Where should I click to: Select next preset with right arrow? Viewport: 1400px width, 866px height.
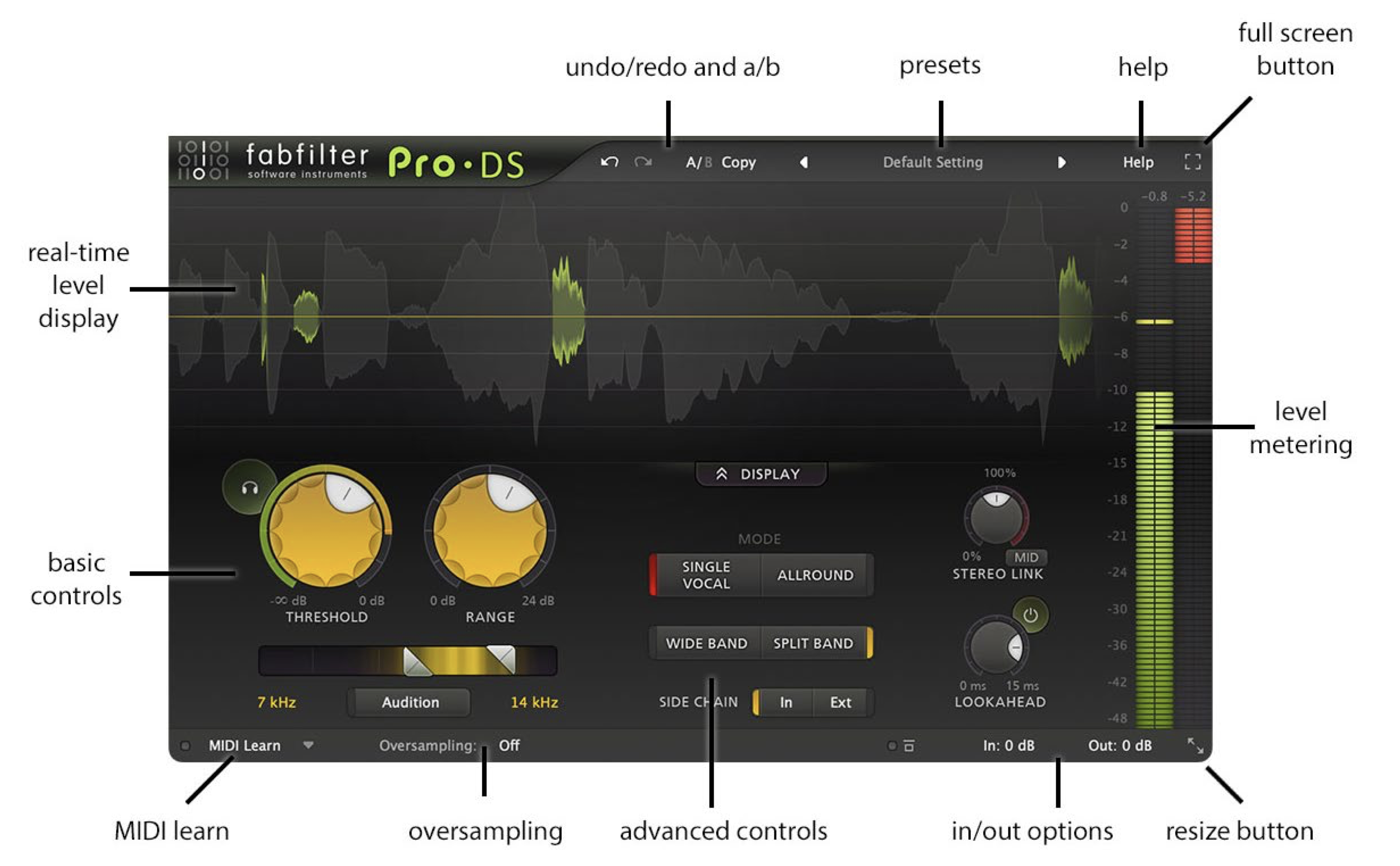tap(1062, 163)
